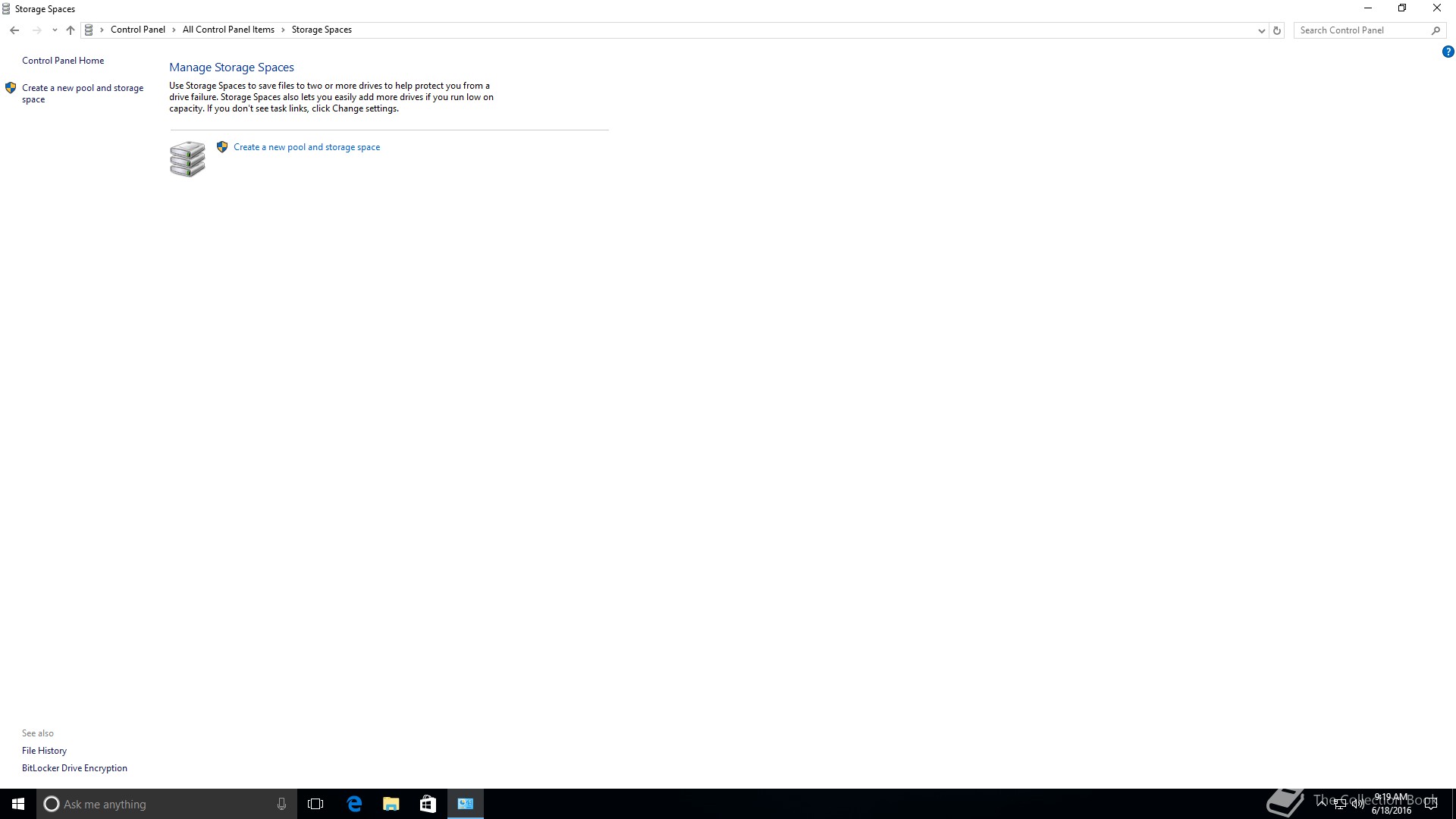Click the refresh button beside the address bar
This screenshot has height=819, width=1456.
pos(1277,30)
